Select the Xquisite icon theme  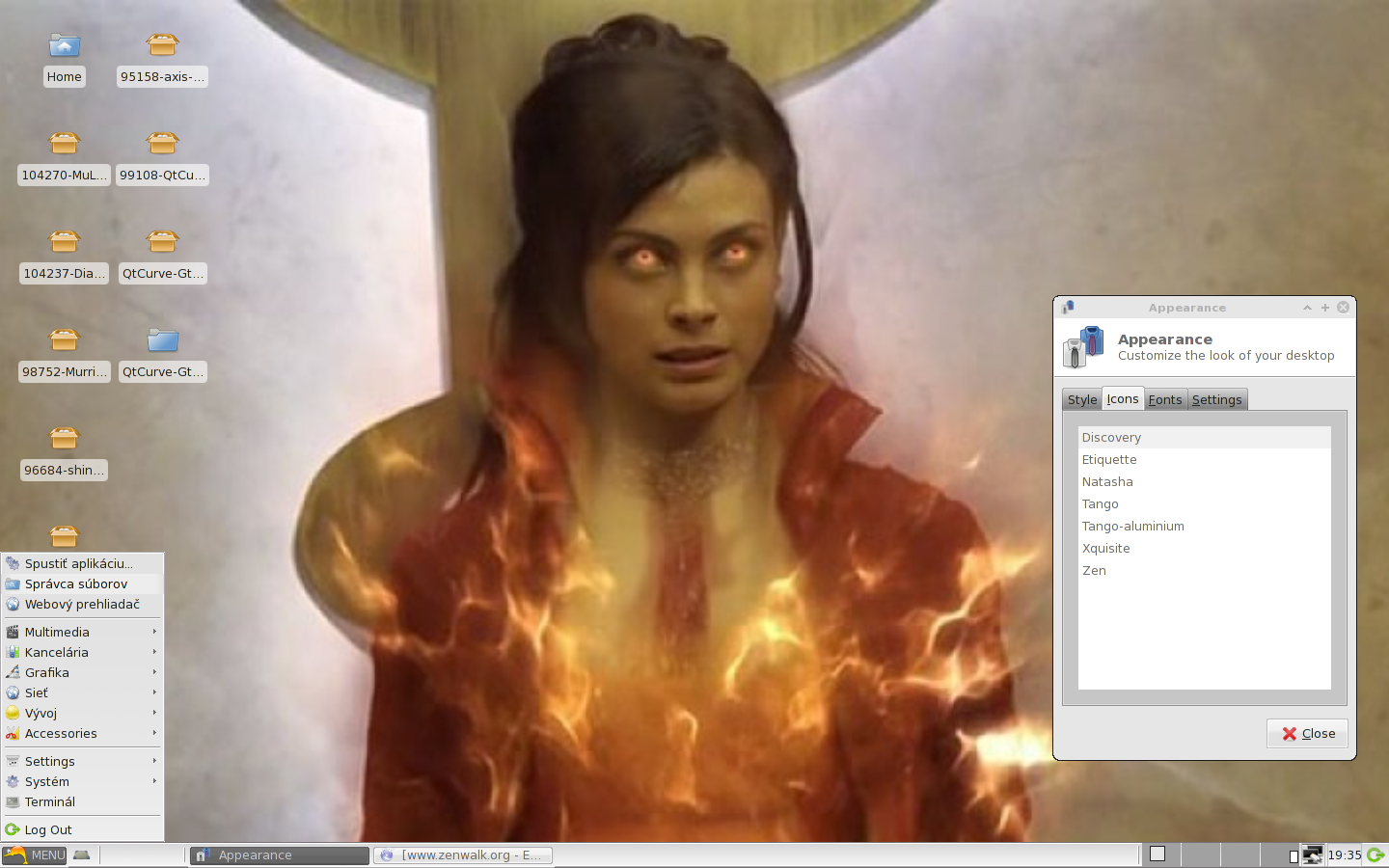1205,548
